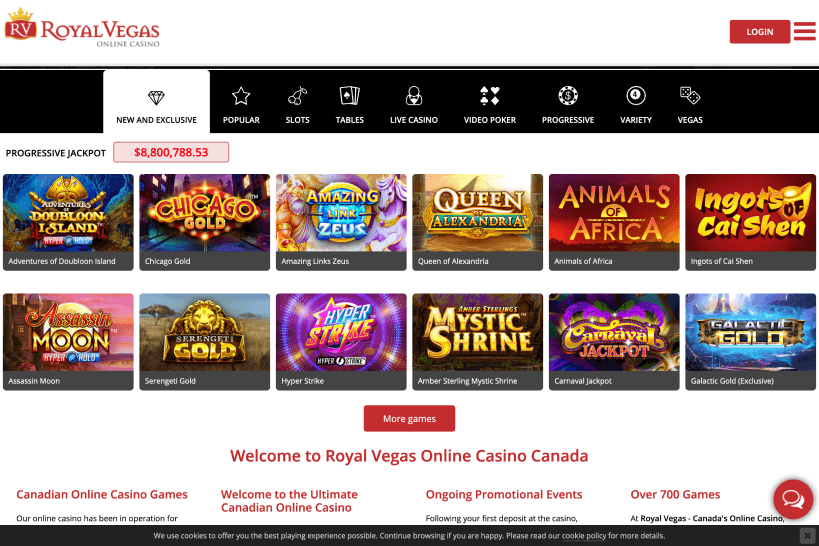Open the Slots cherry icon
This screenshot has width=819, height=546.
[297, 96]
